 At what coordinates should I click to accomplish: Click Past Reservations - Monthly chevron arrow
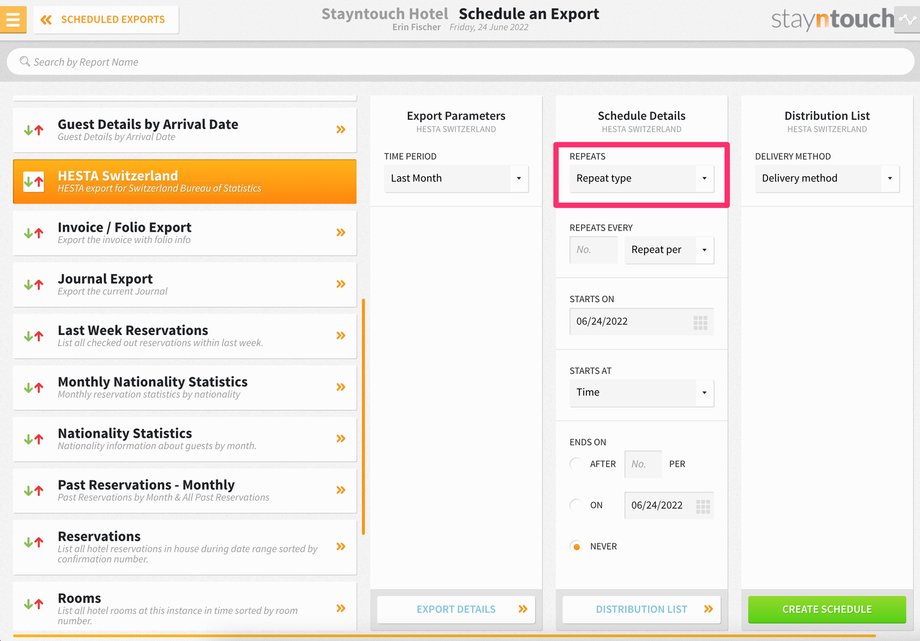(x=341, y=490)
